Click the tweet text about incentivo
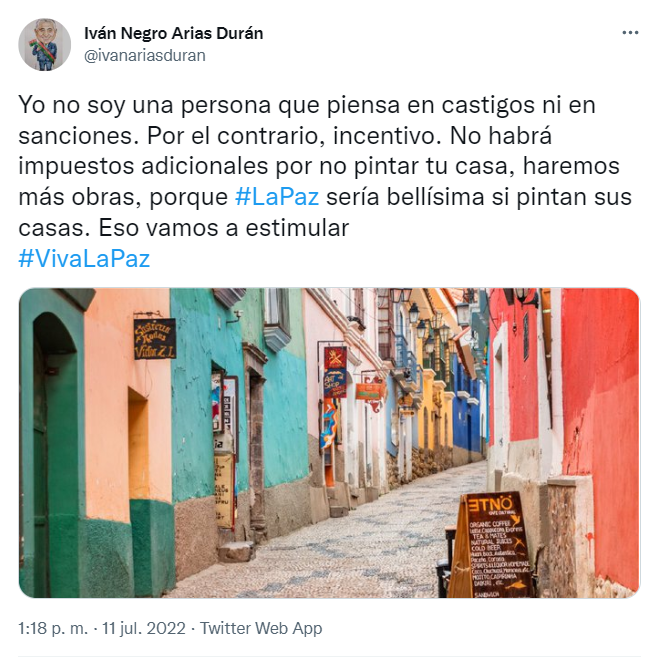 click(x=325, y=166)
